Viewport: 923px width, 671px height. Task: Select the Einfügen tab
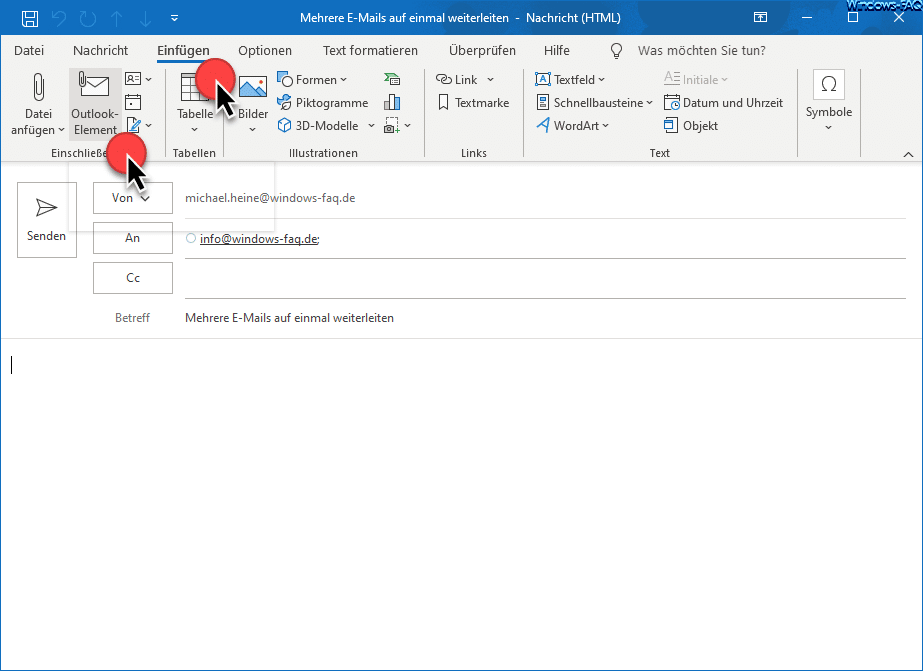click(183, 51)
